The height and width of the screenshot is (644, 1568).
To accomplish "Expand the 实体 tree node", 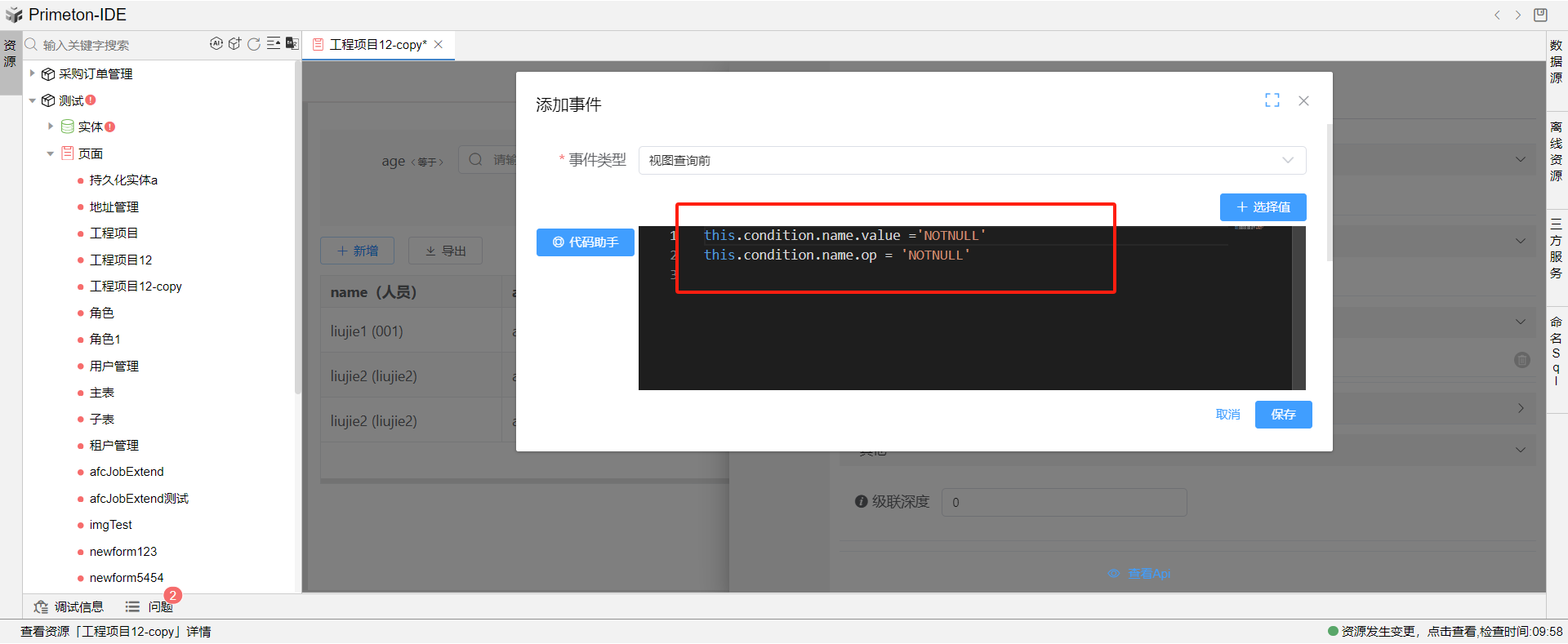I will [51, 127].
